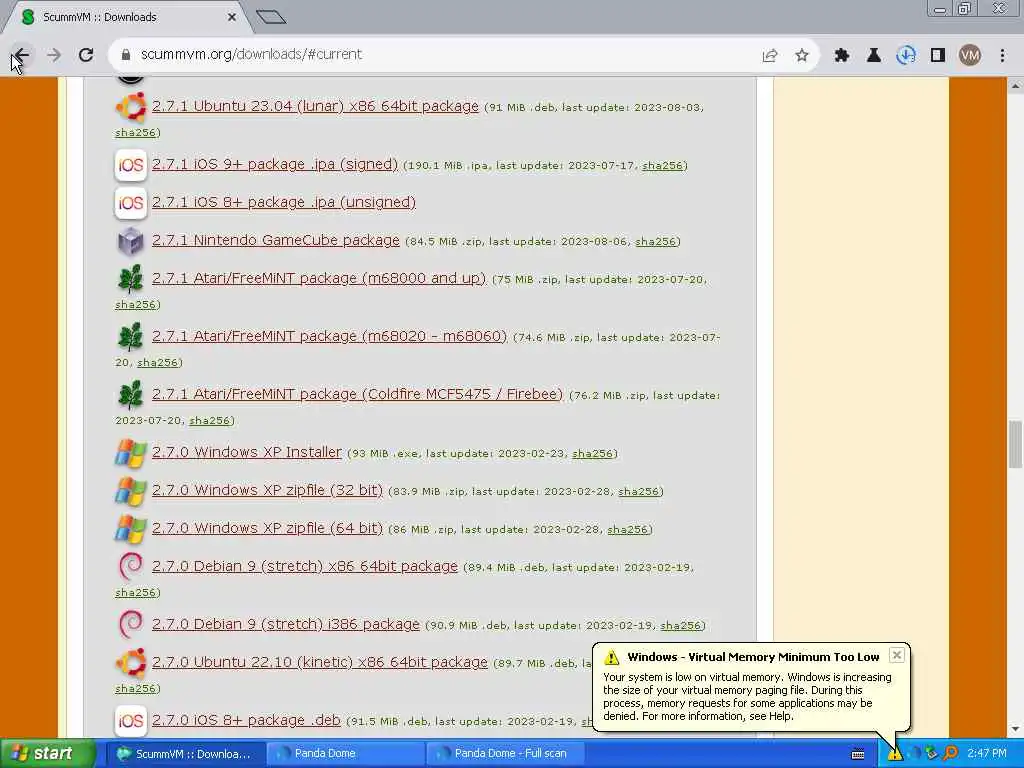Click the Windows flag icon beside XP zipfile 32 bit
Screen dimensions: 1024x768
point(131,491)
